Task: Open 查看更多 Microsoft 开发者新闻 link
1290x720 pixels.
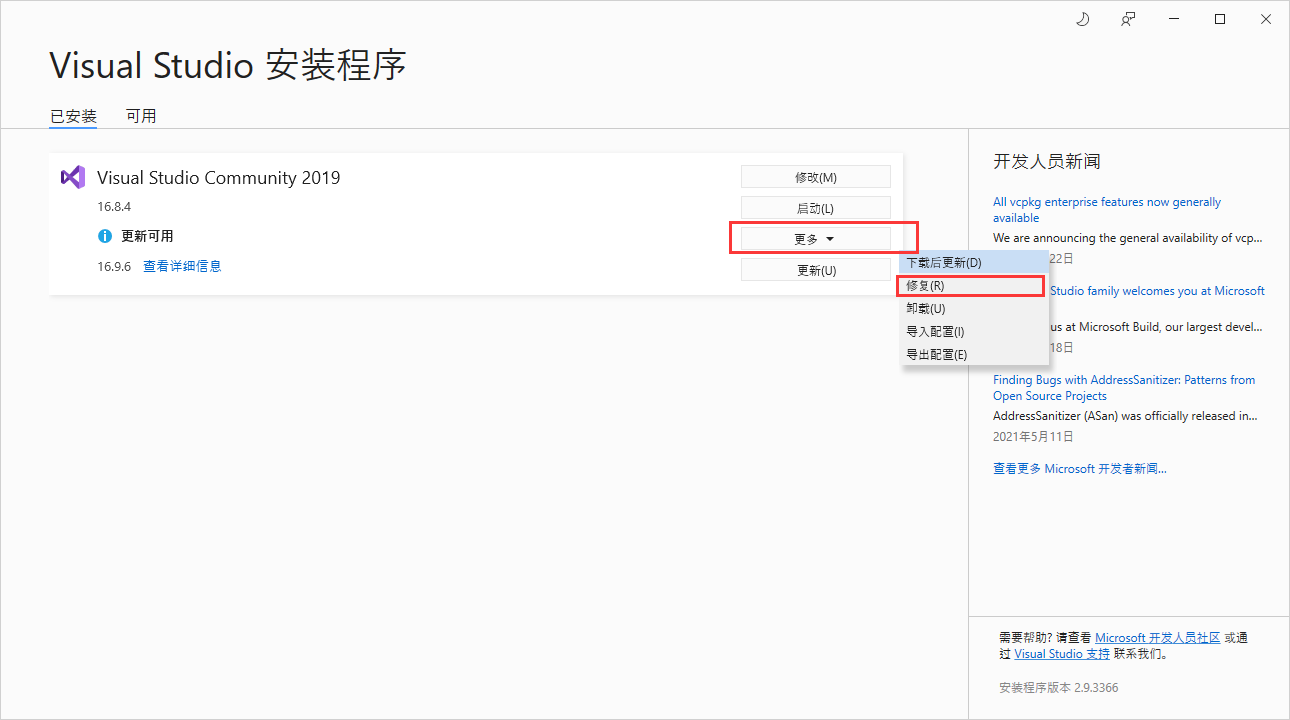Action: 1080,468
